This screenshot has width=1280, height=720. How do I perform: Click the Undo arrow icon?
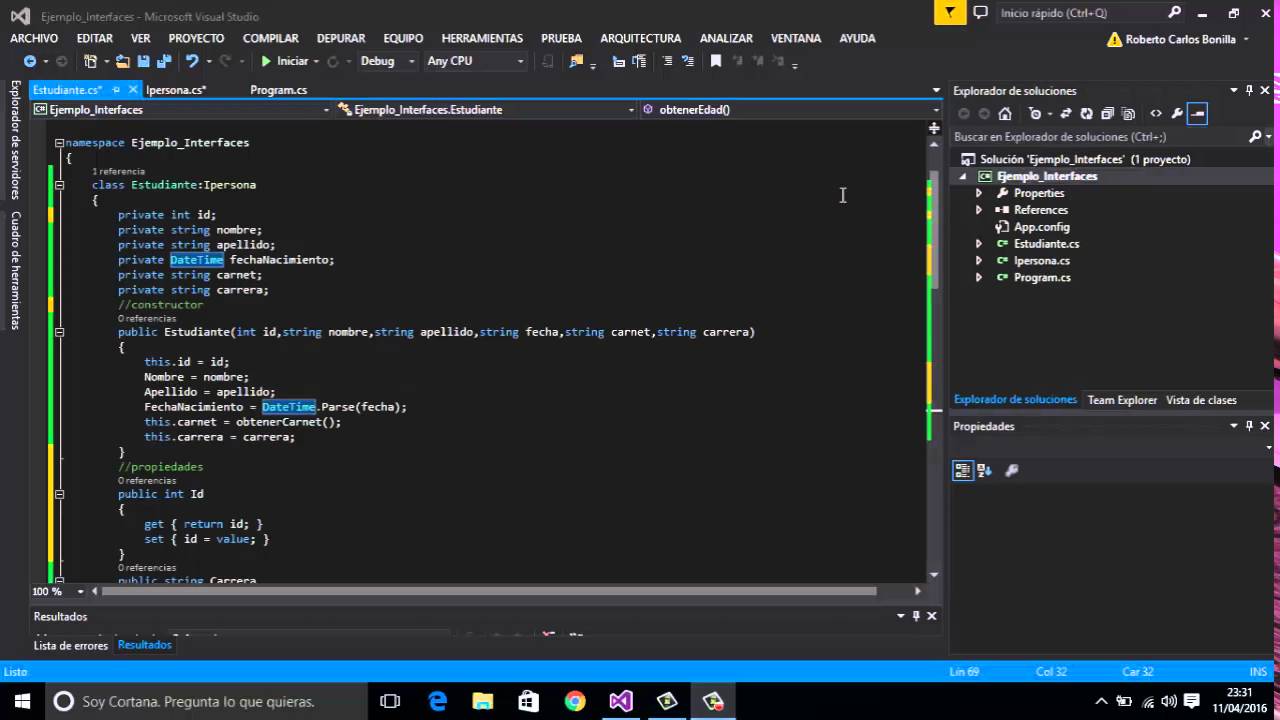coord(191,61)
